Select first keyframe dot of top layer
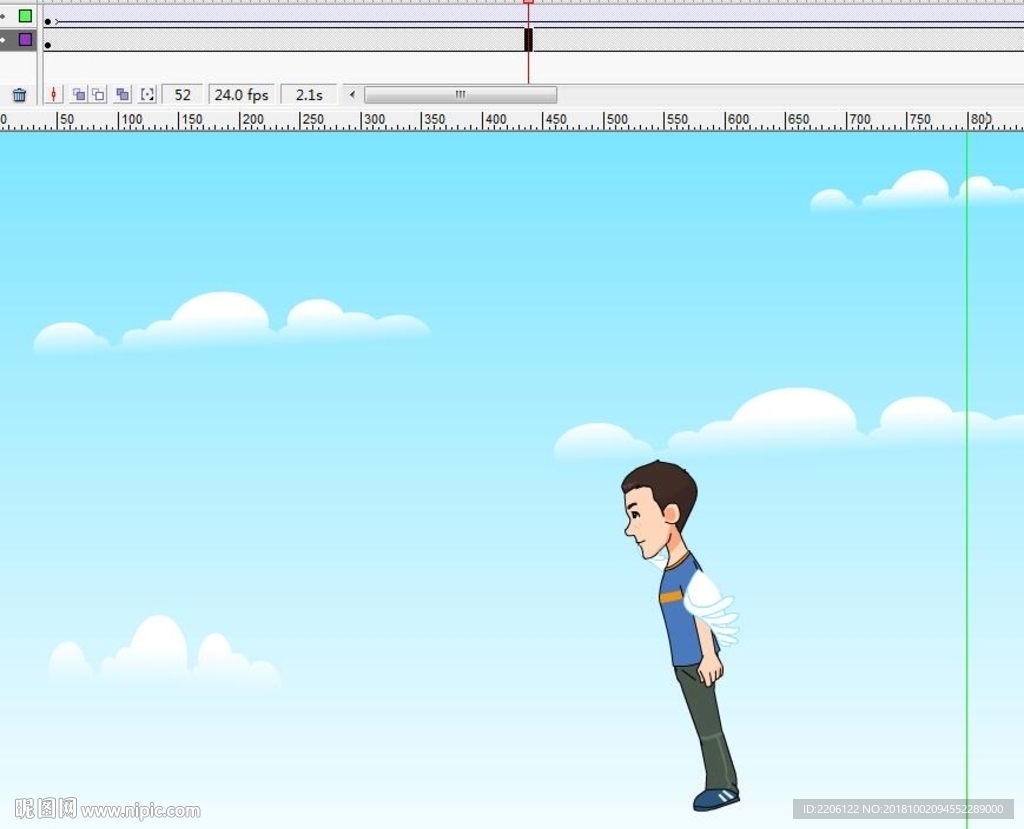 (48, 22)
